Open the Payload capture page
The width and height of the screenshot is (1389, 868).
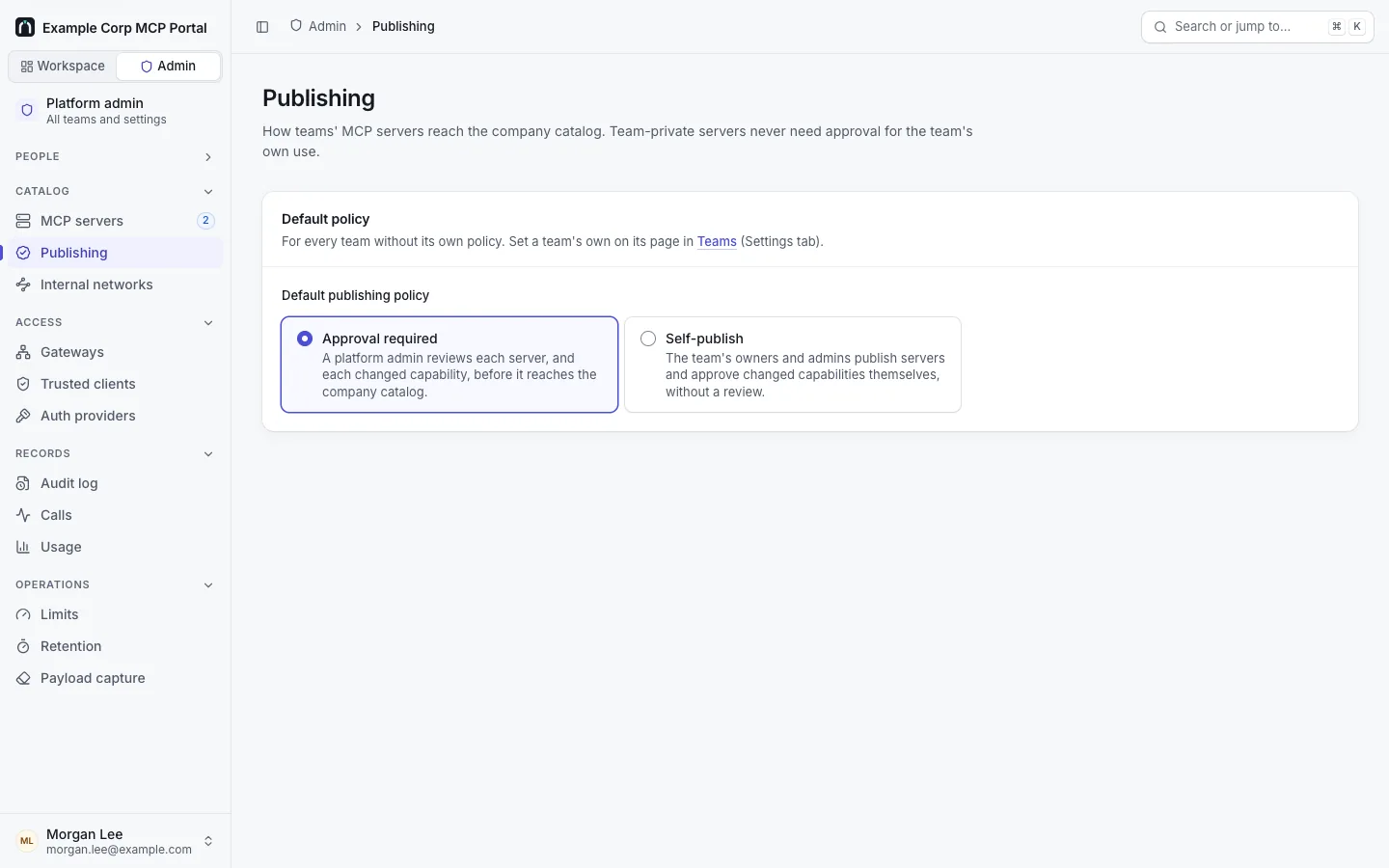115,678
